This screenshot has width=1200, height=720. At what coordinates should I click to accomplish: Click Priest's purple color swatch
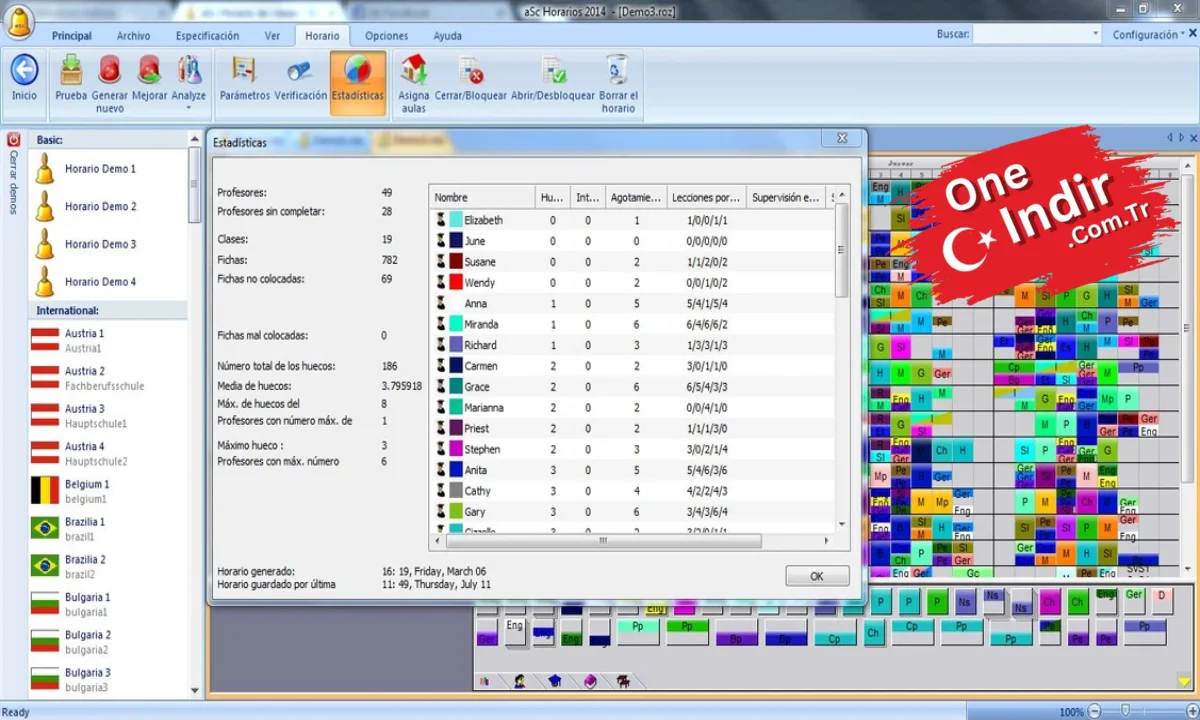[456, 428]
